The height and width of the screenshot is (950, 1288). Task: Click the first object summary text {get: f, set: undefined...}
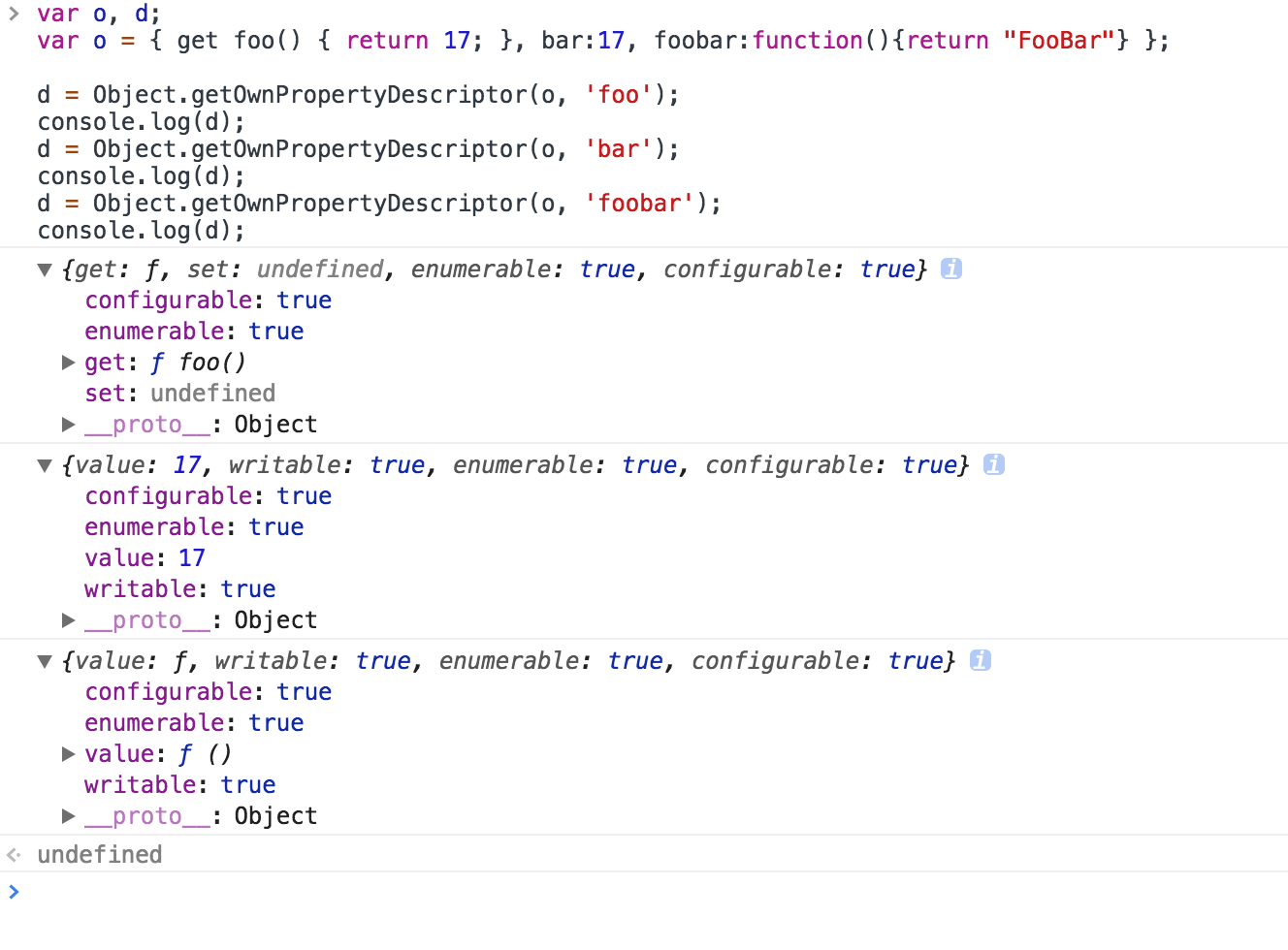[x=495, y=269]
